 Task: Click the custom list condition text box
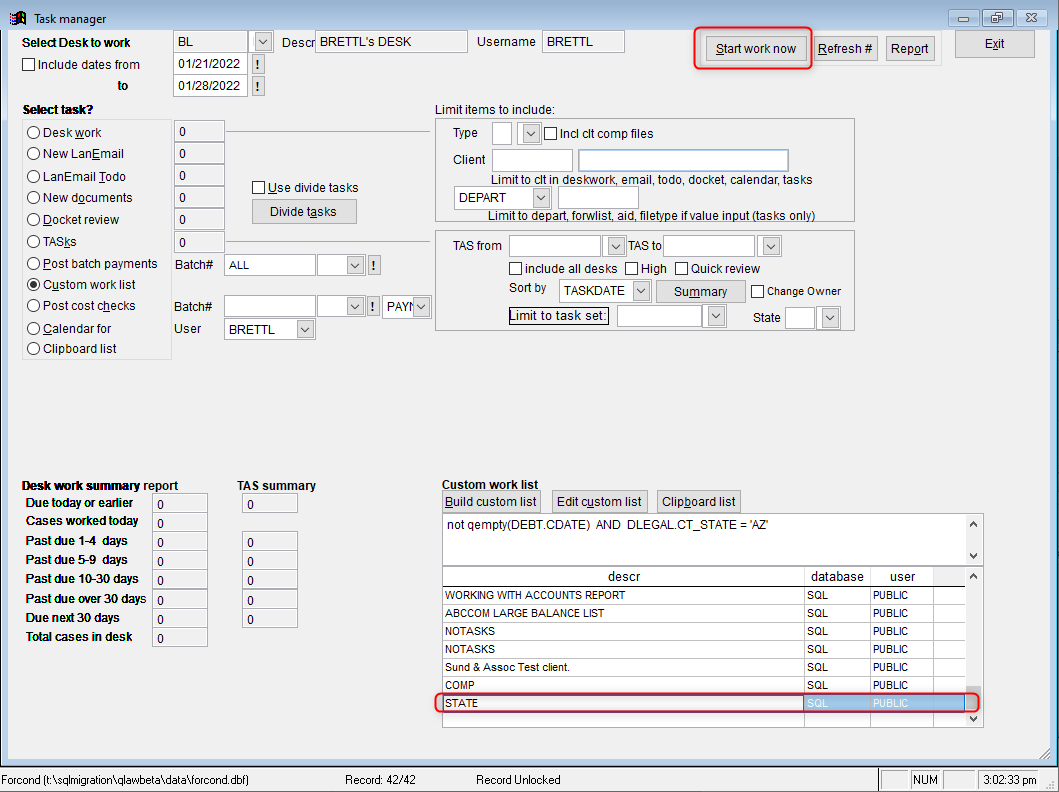pos(704,539)
